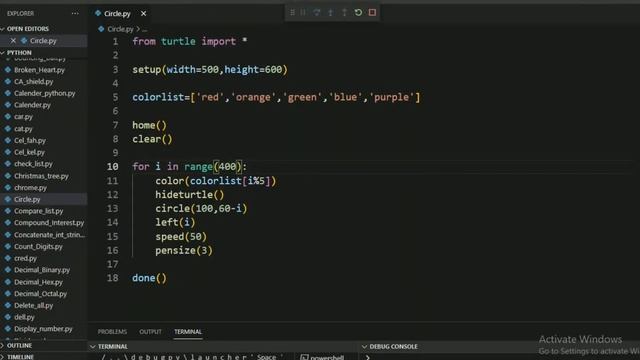
Task: Select the Terminal tab
Action: coord(188,332)
